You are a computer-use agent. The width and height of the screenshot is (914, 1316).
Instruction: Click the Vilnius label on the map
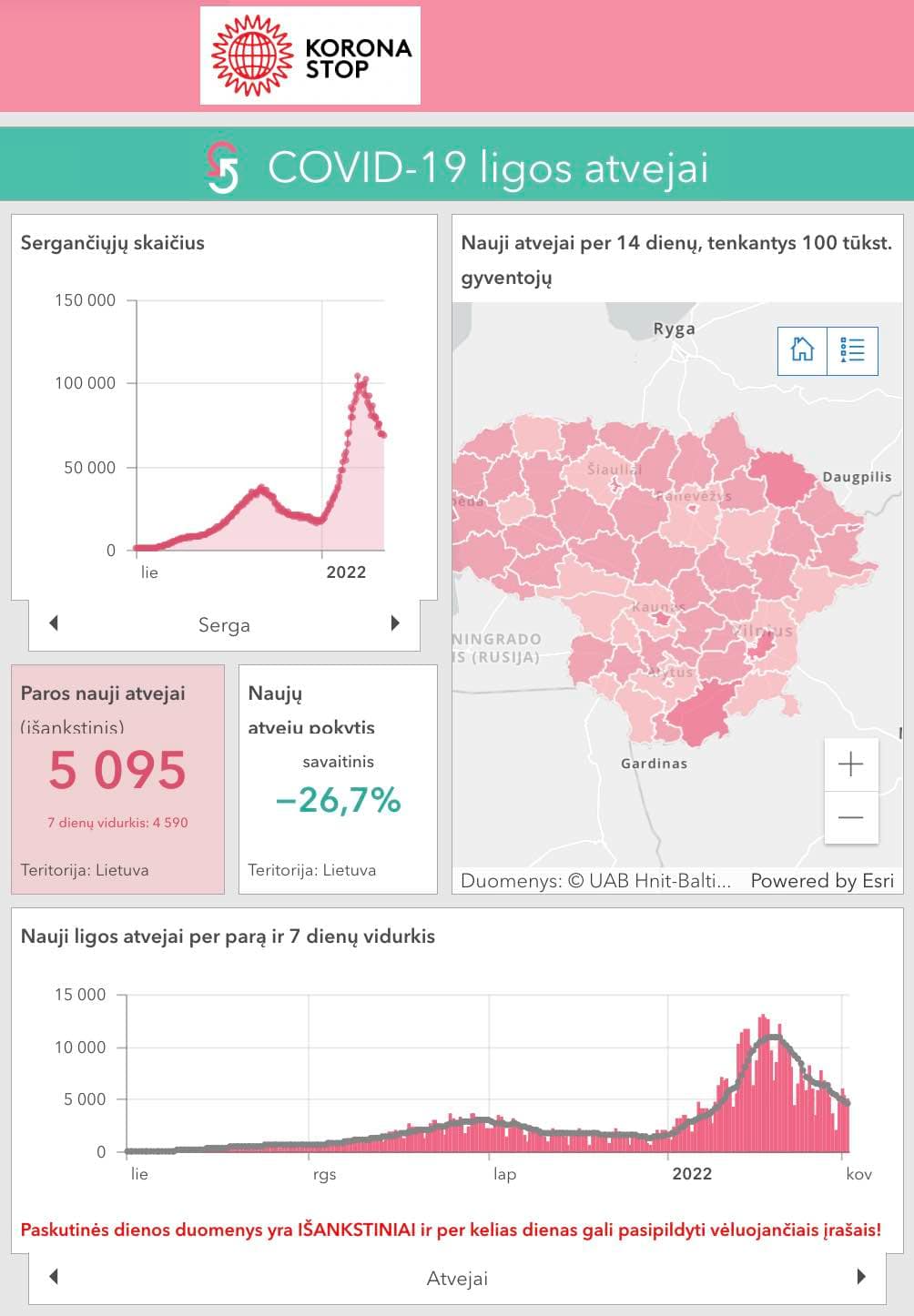(763, 631)
